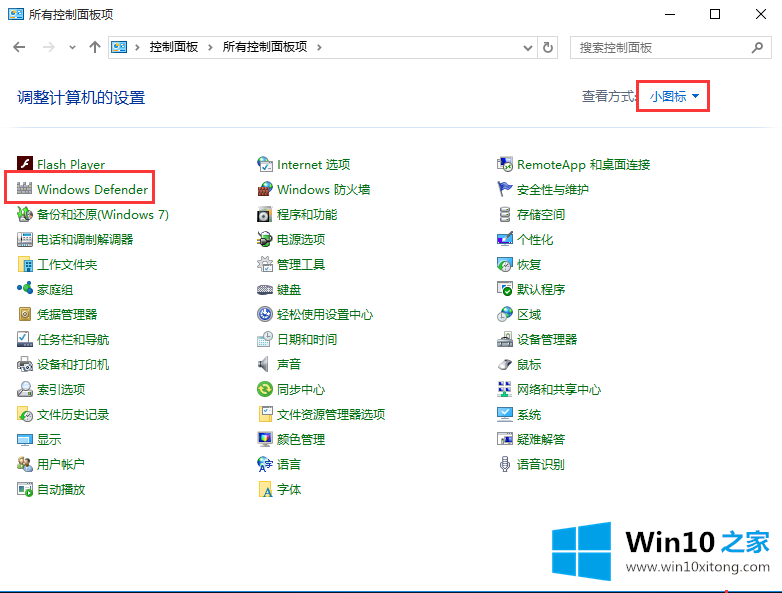Open the 管理工具 gear icon
This screenshot has width=782, height=593.
point(264,264)
